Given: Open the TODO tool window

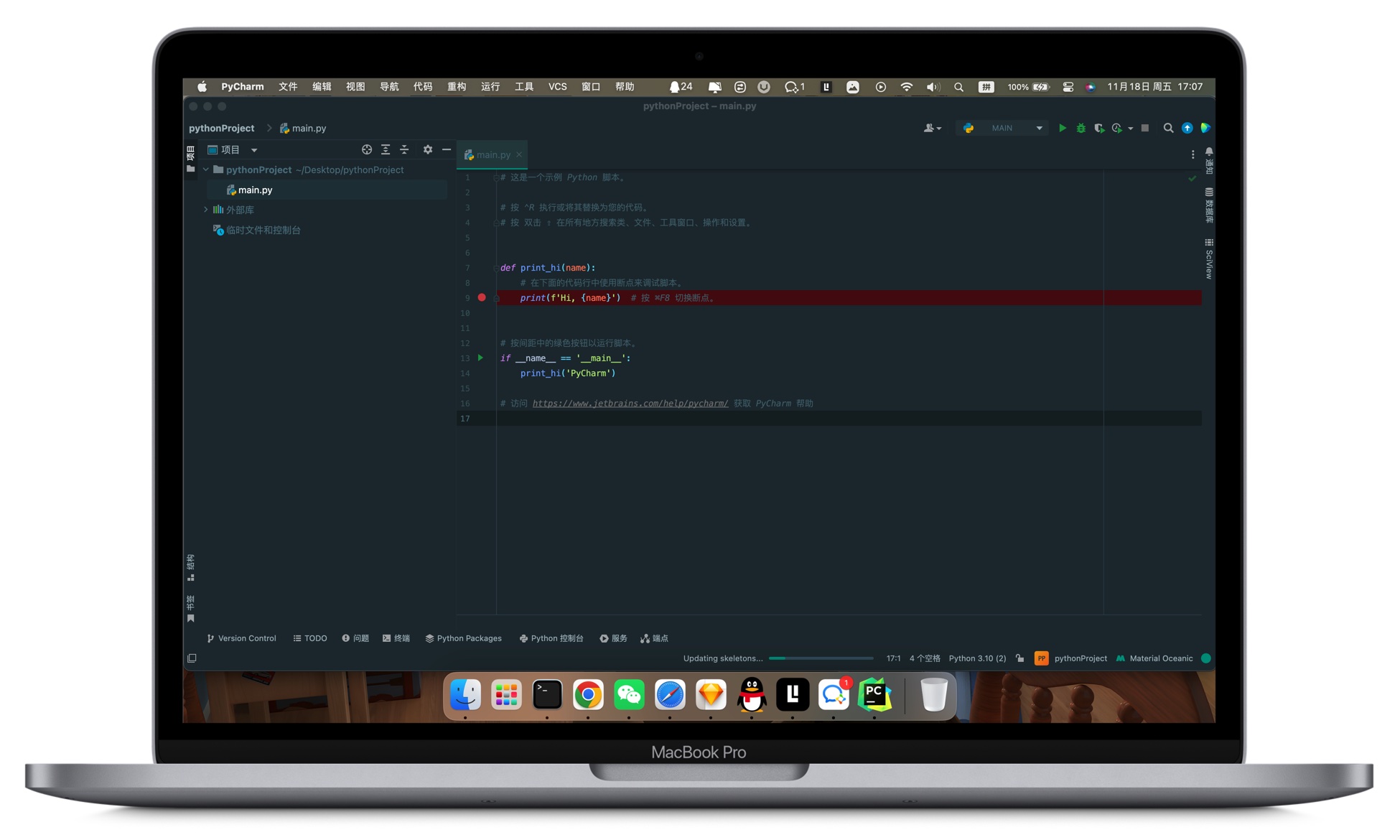Looking at the screenshot, I should (x=310, y=638).
